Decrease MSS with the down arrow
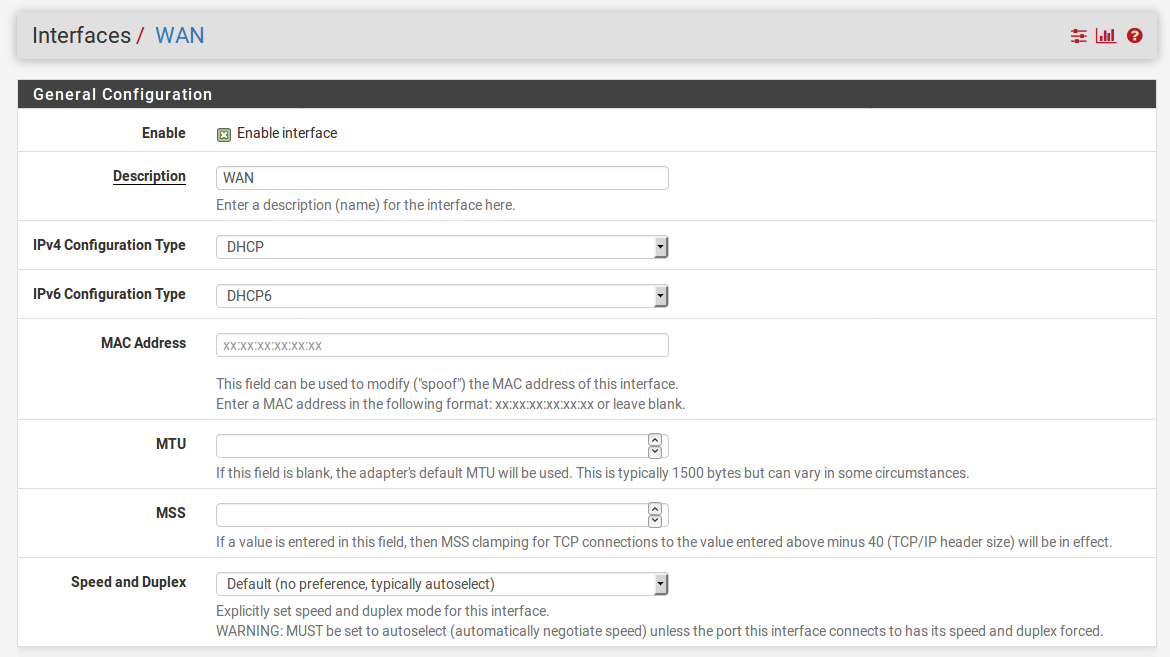 pyautogui.click(x=655, y=520)
